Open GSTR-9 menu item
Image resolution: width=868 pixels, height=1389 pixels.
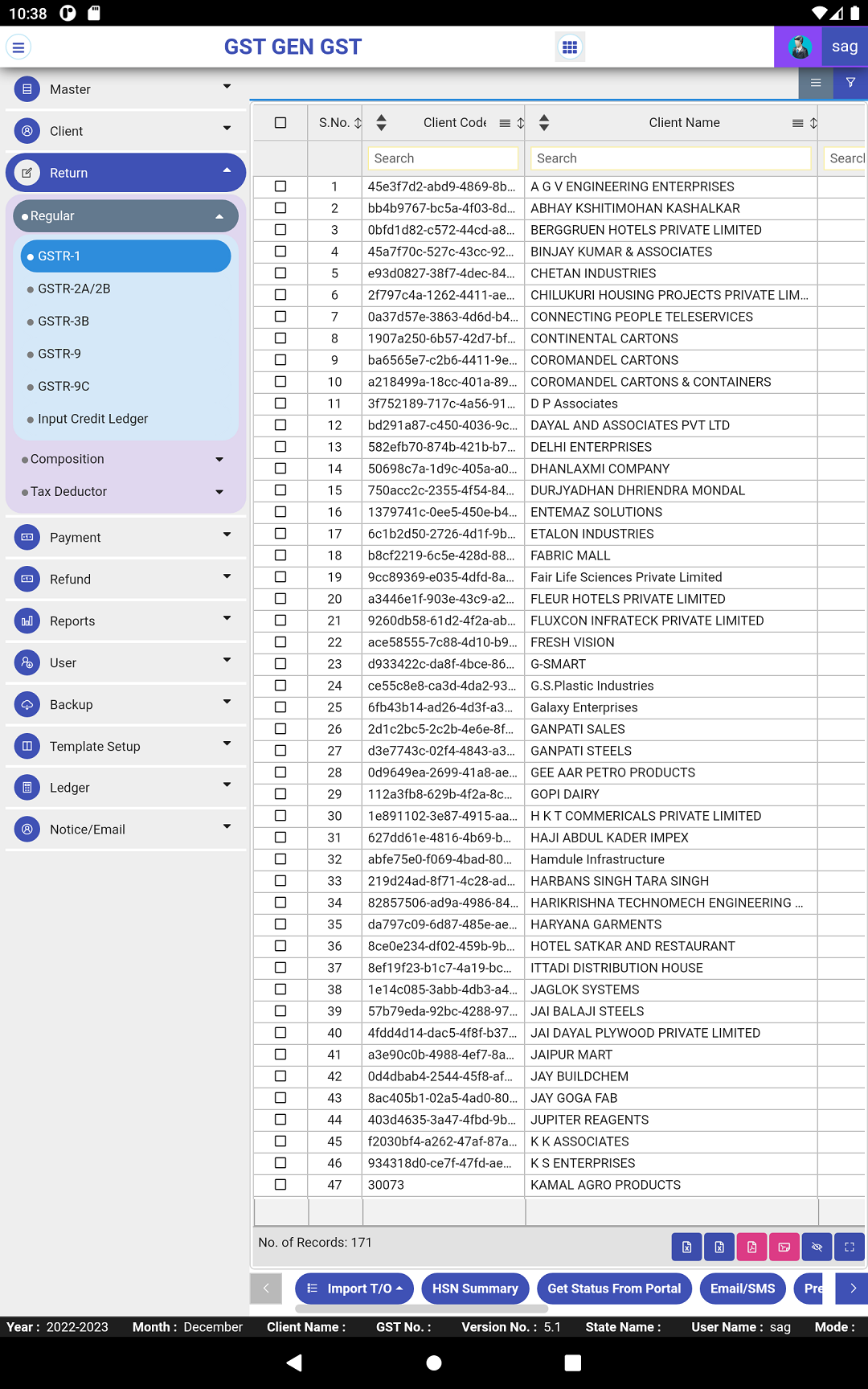click(x=59, y=354)
